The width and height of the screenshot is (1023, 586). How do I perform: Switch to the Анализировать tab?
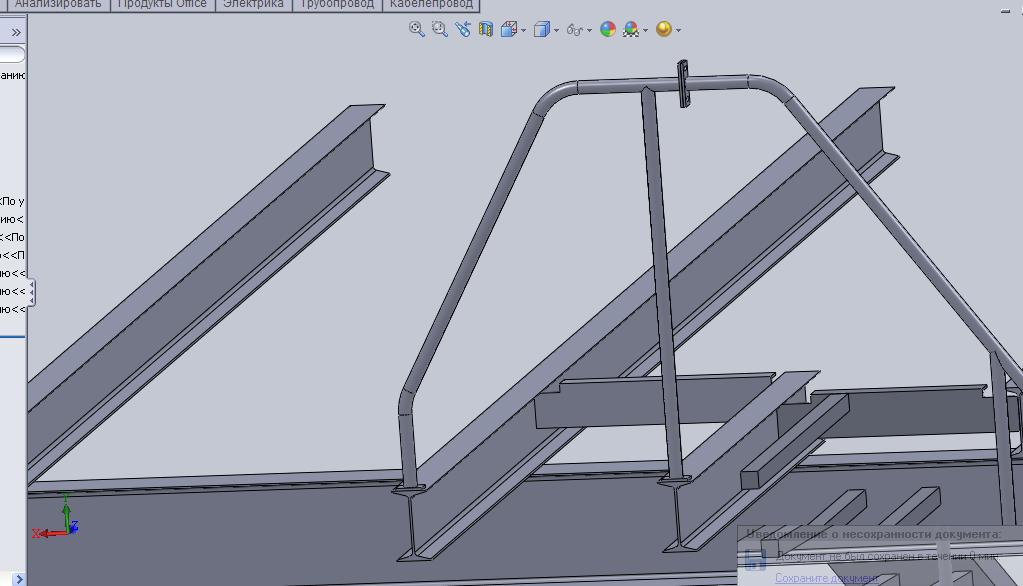[x=58, y=5]
